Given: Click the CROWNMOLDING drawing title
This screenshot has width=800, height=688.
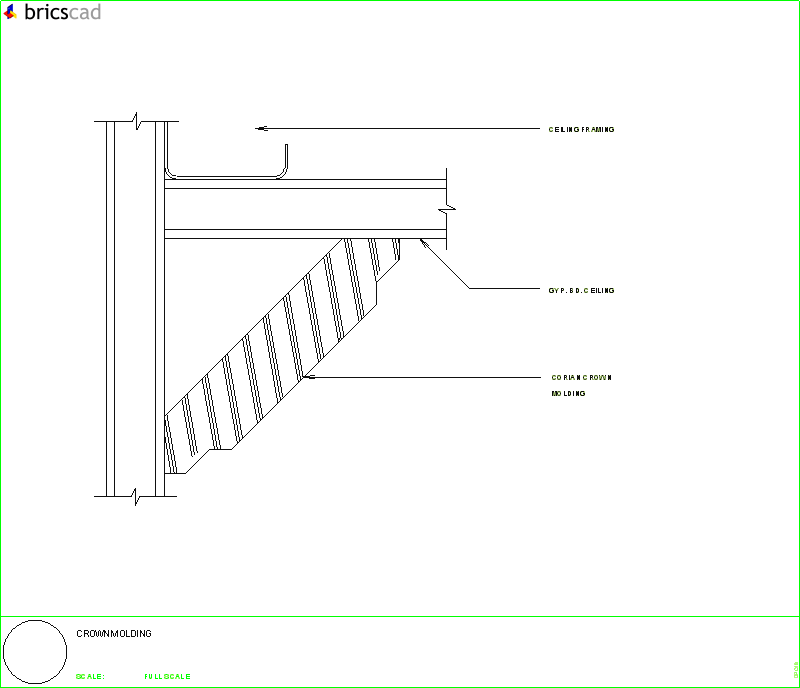Looking at the screenshot, I should tap(114, 633).
